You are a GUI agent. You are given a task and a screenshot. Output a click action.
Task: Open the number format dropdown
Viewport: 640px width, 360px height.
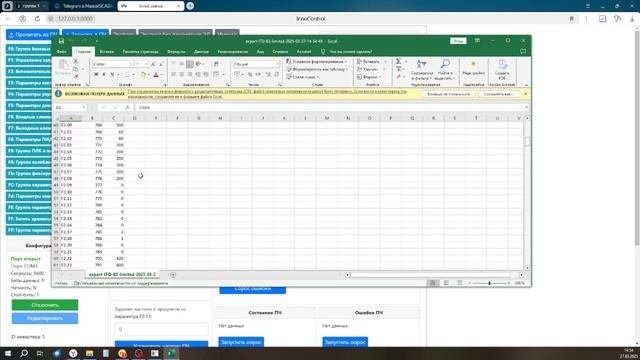(277, 64)
